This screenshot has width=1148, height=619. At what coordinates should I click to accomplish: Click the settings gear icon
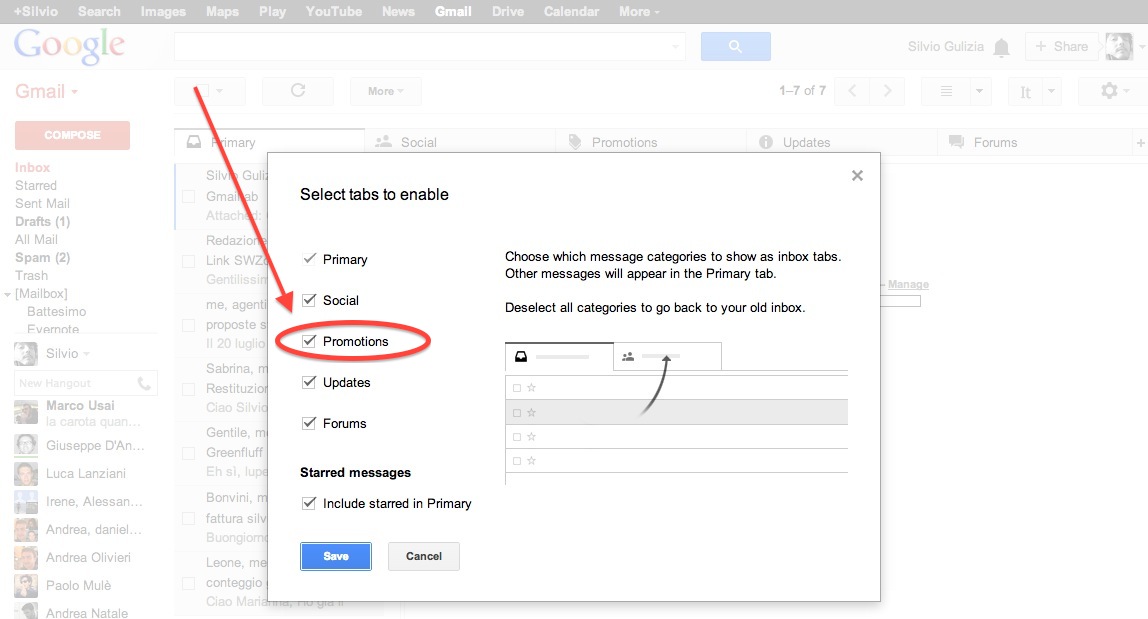(1110, 91)
